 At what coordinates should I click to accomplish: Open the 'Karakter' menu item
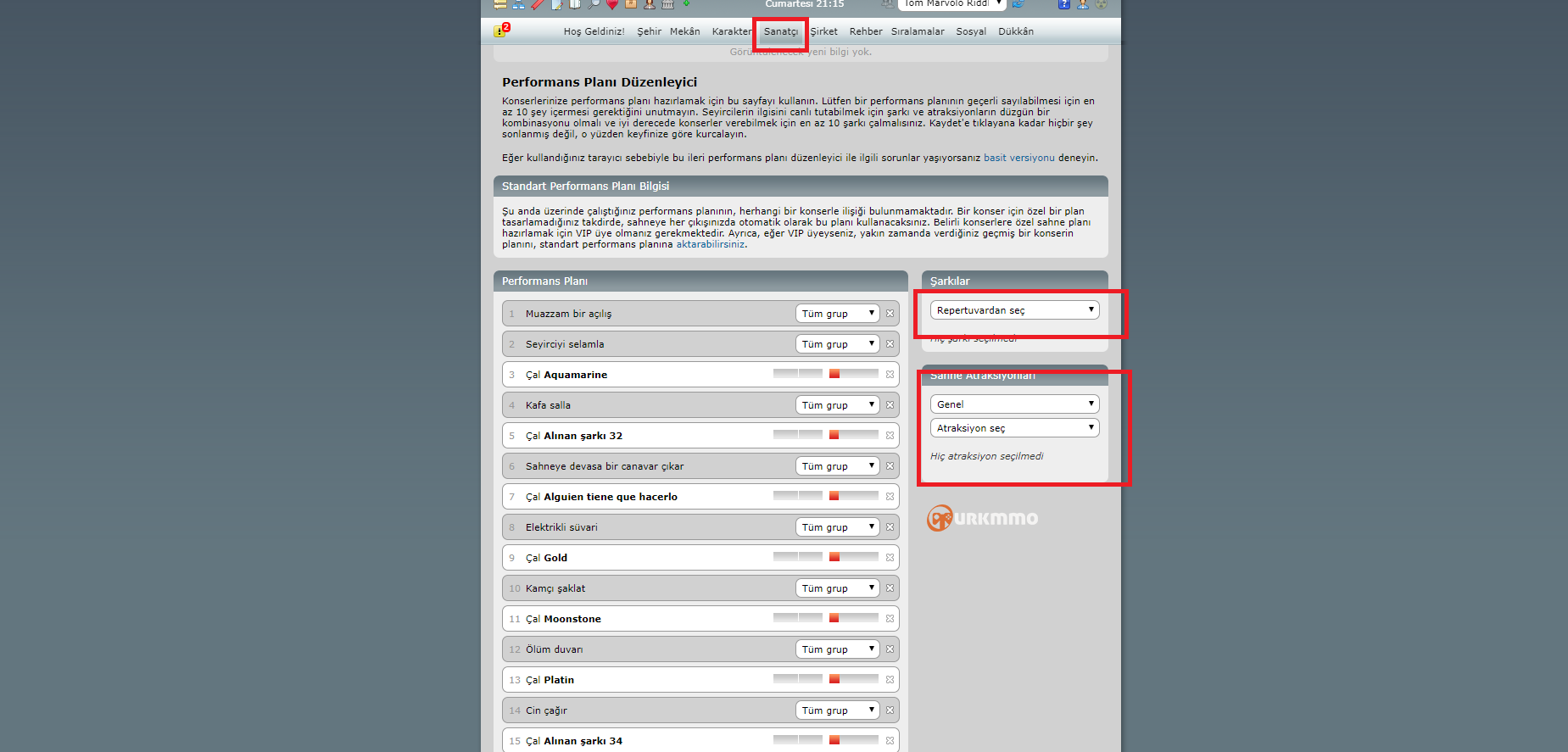pyautogui.click(x=731, y=31)
